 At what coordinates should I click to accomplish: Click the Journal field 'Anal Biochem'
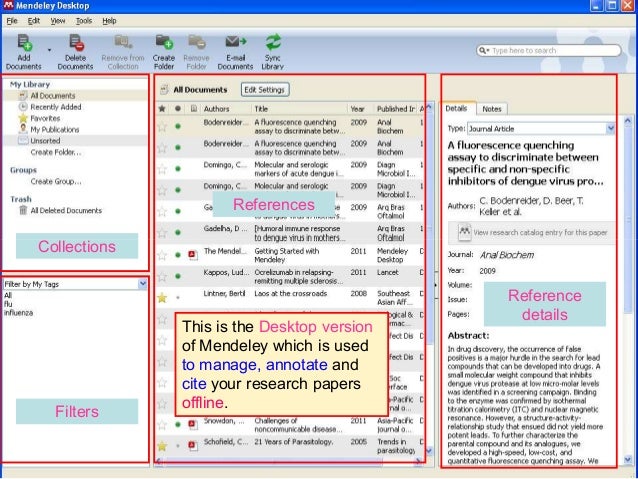point(507,255)
